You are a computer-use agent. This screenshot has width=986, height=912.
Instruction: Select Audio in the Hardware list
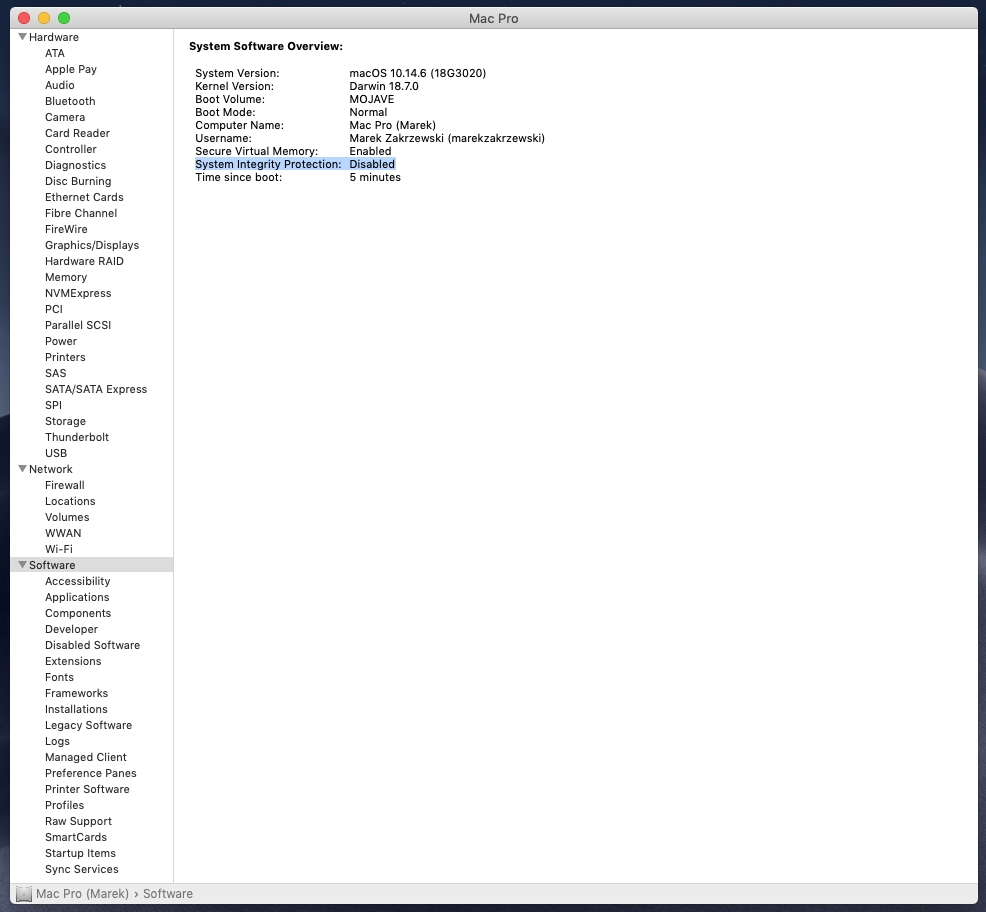click(60, 86)
